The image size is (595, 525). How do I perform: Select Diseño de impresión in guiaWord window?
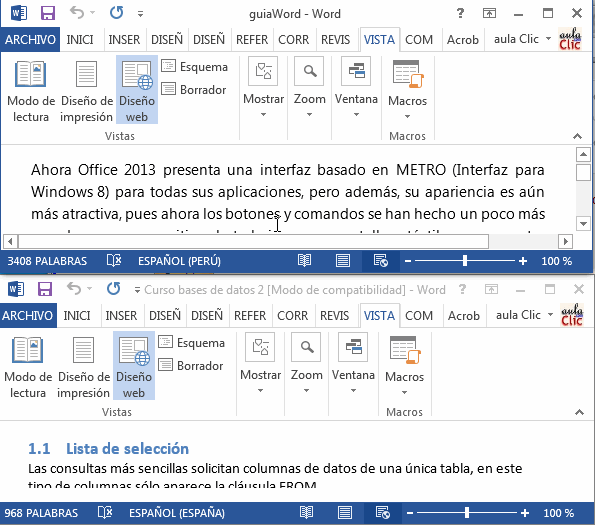(87, 91)
